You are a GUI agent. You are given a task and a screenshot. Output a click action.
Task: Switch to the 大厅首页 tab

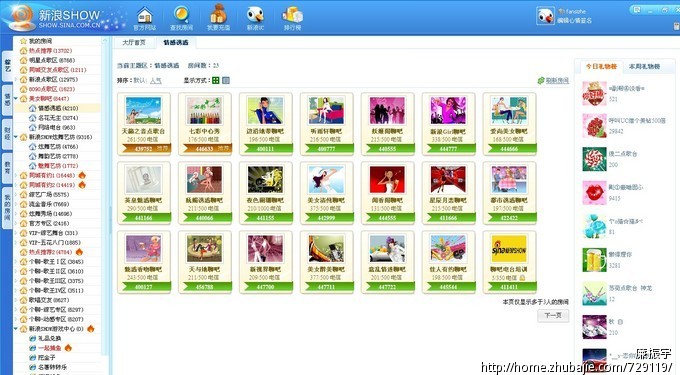click(x=134, y=42)
